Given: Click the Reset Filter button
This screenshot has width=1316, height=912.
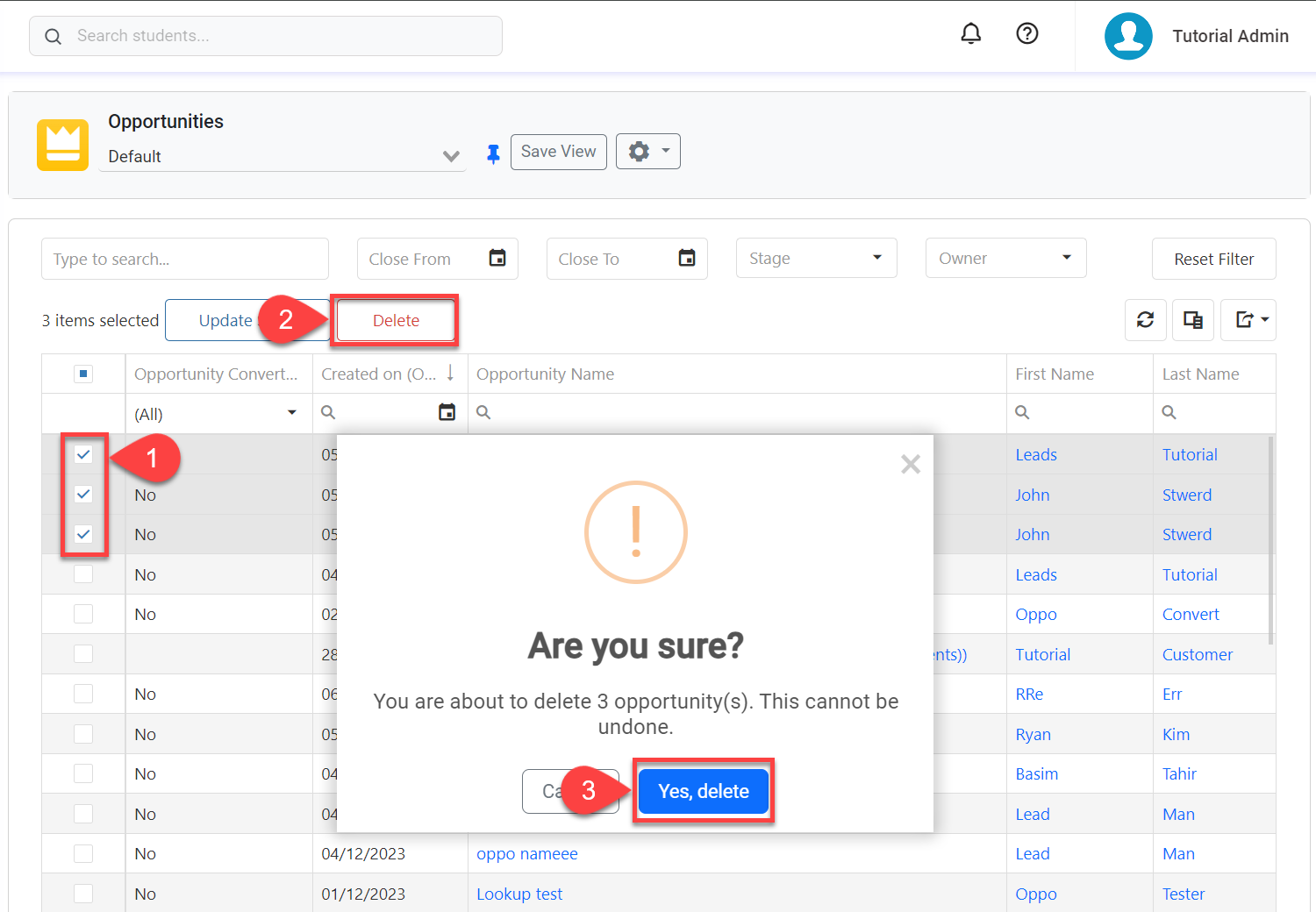Looking at the screenshot, I should point(1214,259).
